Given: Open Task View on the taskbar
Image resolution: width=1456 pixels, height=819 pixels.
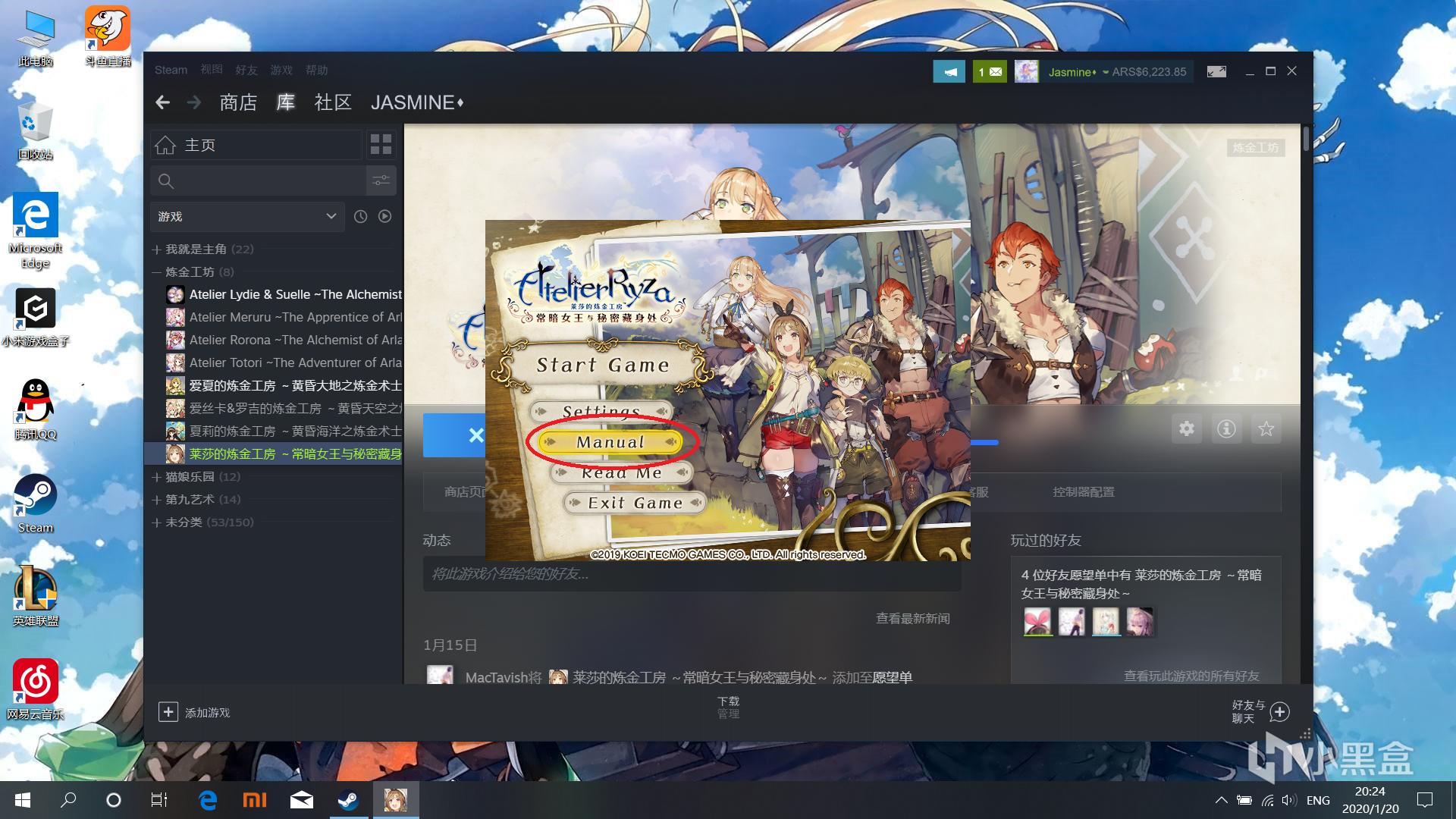Looking at the screenshot, I should point(159,800).
